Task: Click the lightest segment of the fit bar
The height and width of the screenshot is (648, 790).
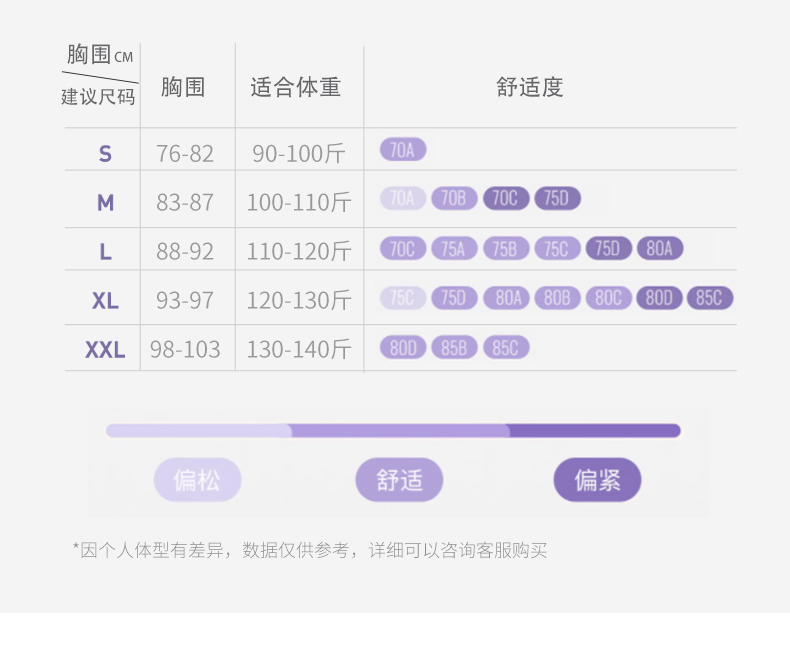Action: [198, 431]
